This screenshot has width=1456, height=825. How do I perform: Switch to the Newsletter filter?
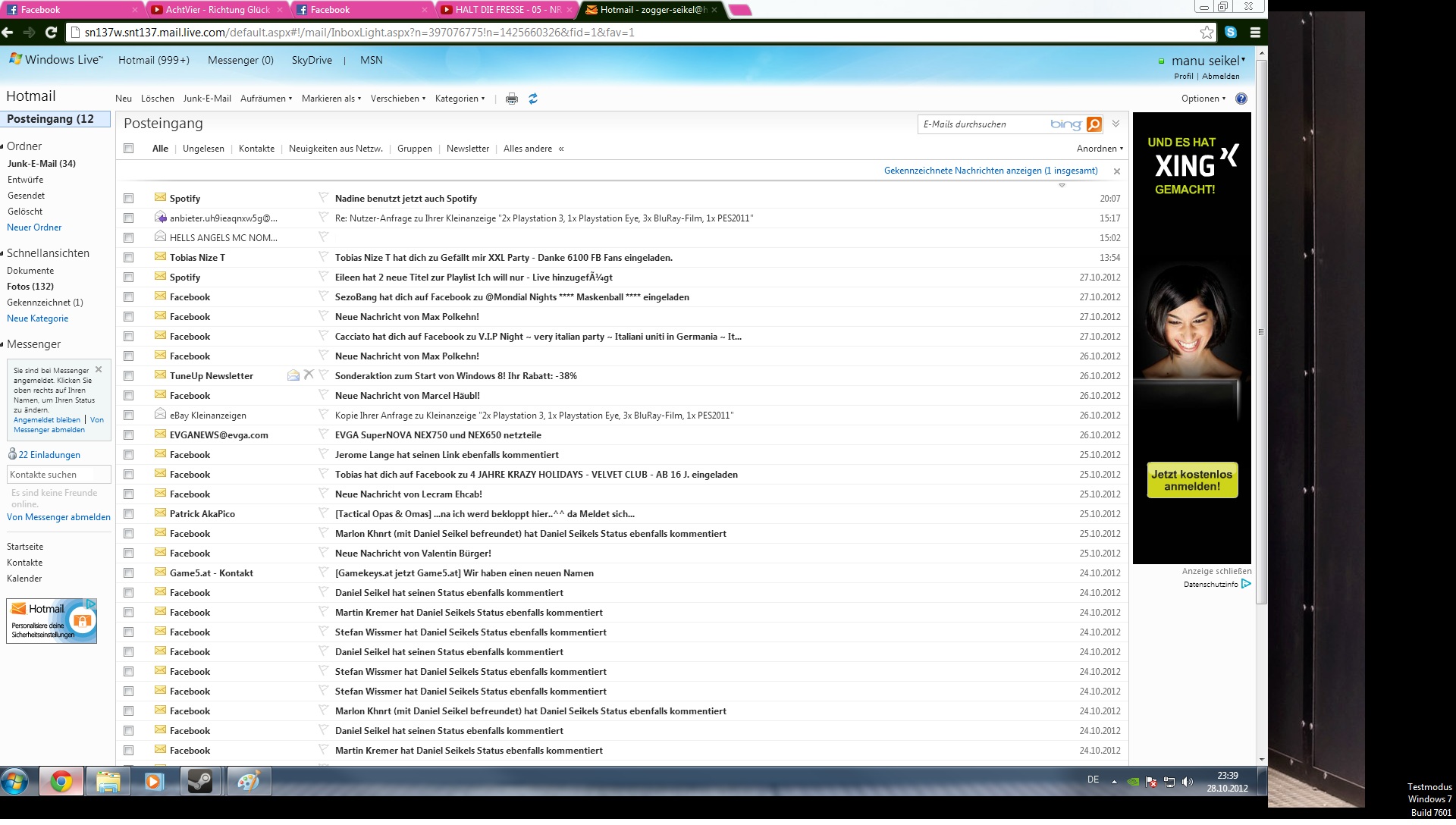pyautogui.click(x=468, y=149)
